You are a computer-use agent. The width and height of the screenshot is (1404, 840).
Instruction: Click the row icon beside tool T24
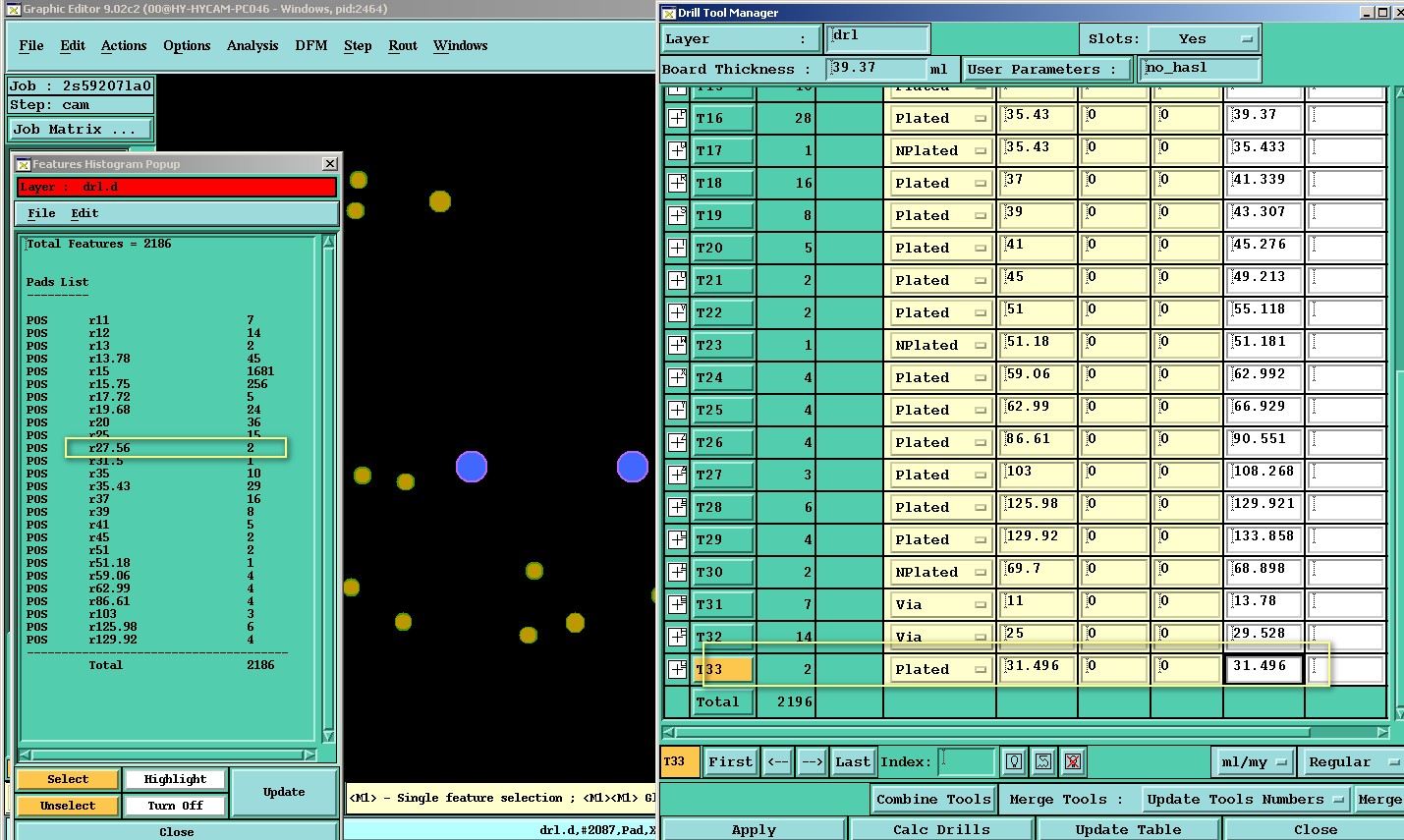[x=677, y=377]
